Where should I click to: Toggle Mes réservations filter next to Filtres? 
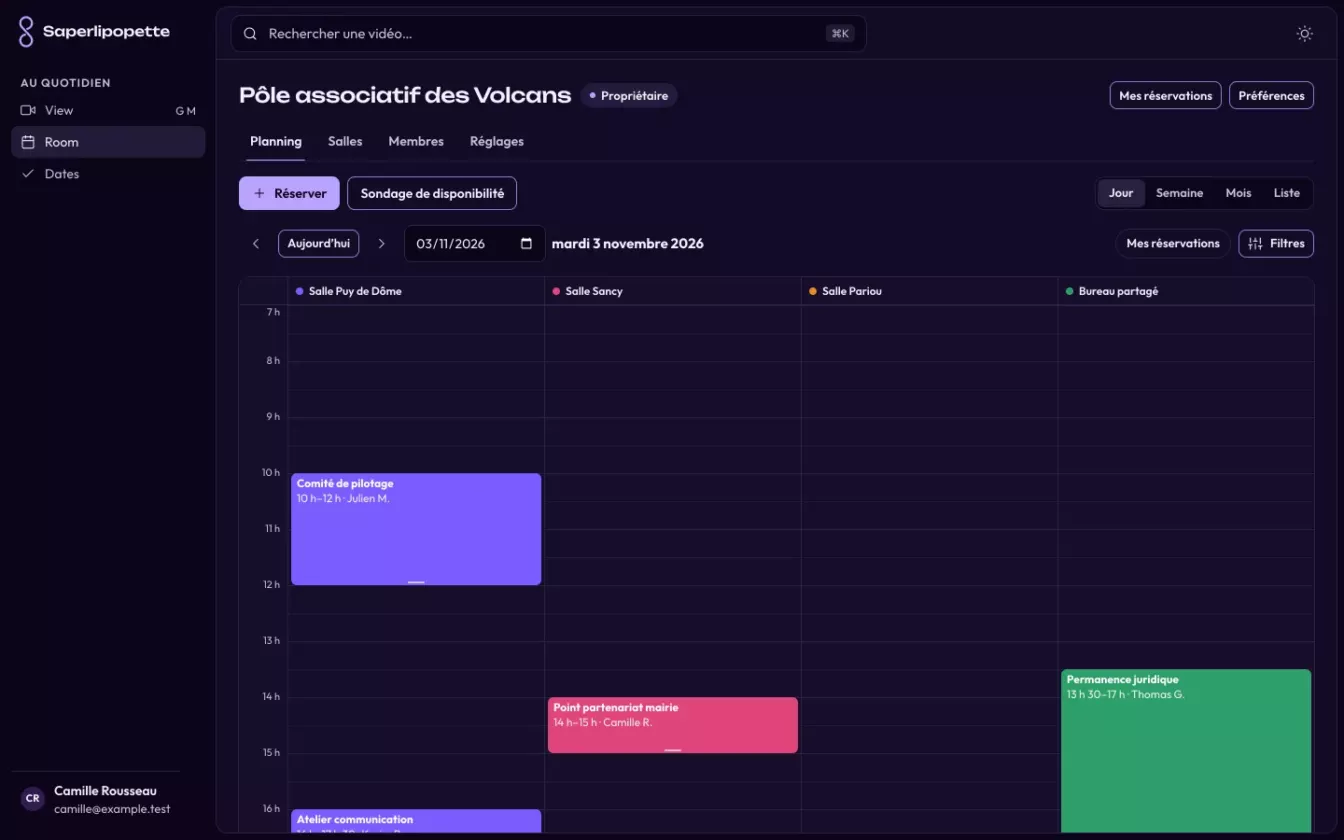pyautogui.click(x=1173, y=243)
